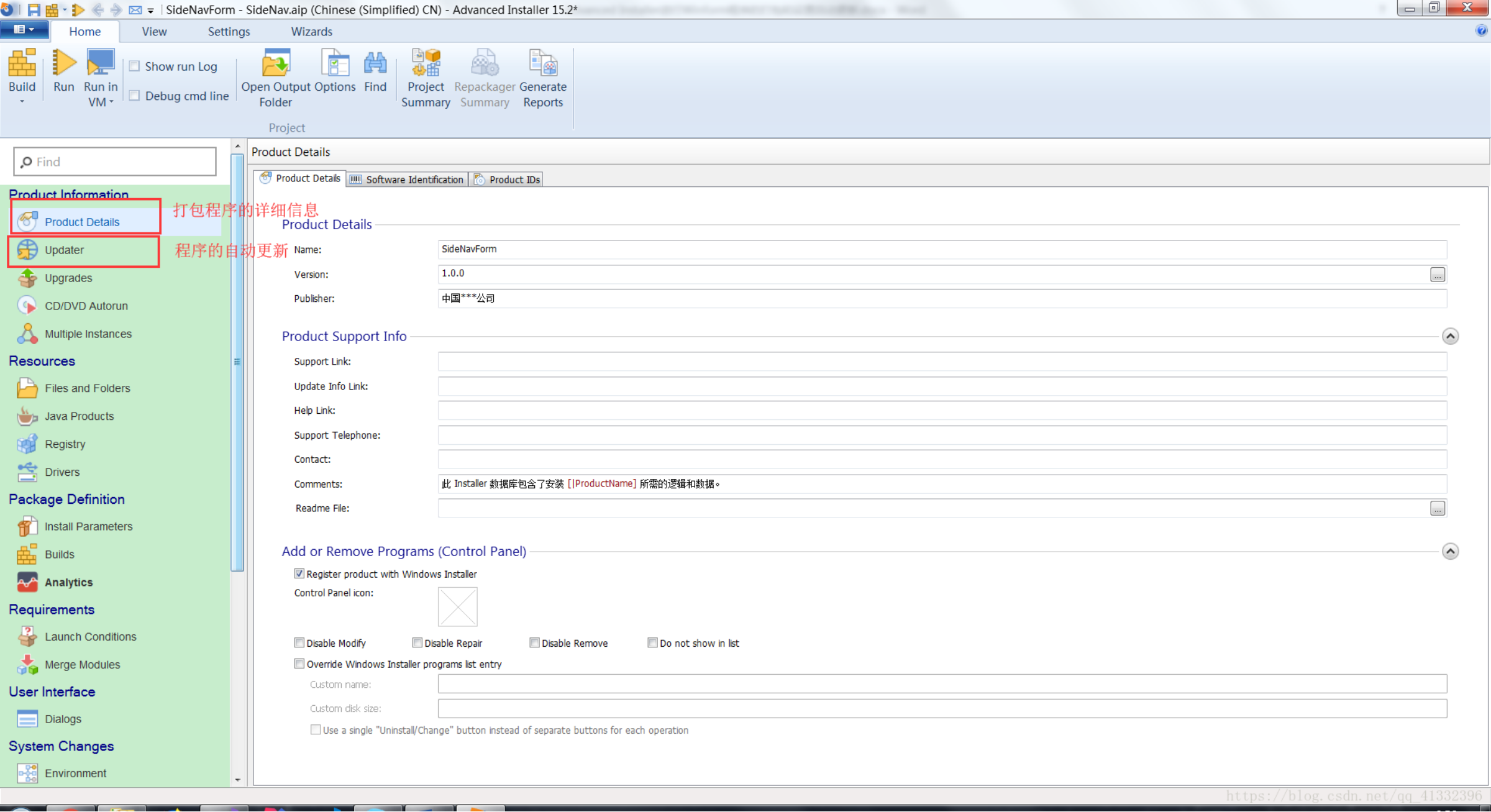Uncheck Register product with Windows Installer
The height and width of the screenshot is (812, 1491).
tap(299, 574)
